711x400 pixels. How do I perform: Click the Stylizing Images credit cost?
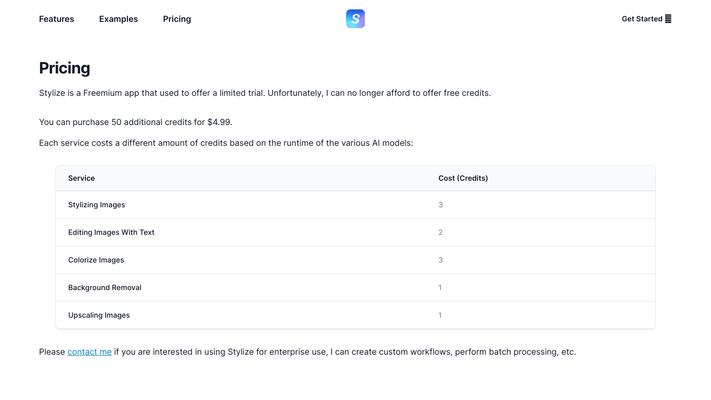pos(440,205)
